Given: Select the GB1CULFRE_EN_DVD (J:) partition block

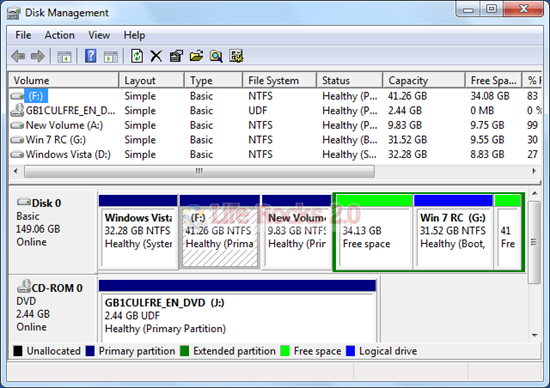Looking at the screenshot, I should pyautogui.click(x=237, y=311).
